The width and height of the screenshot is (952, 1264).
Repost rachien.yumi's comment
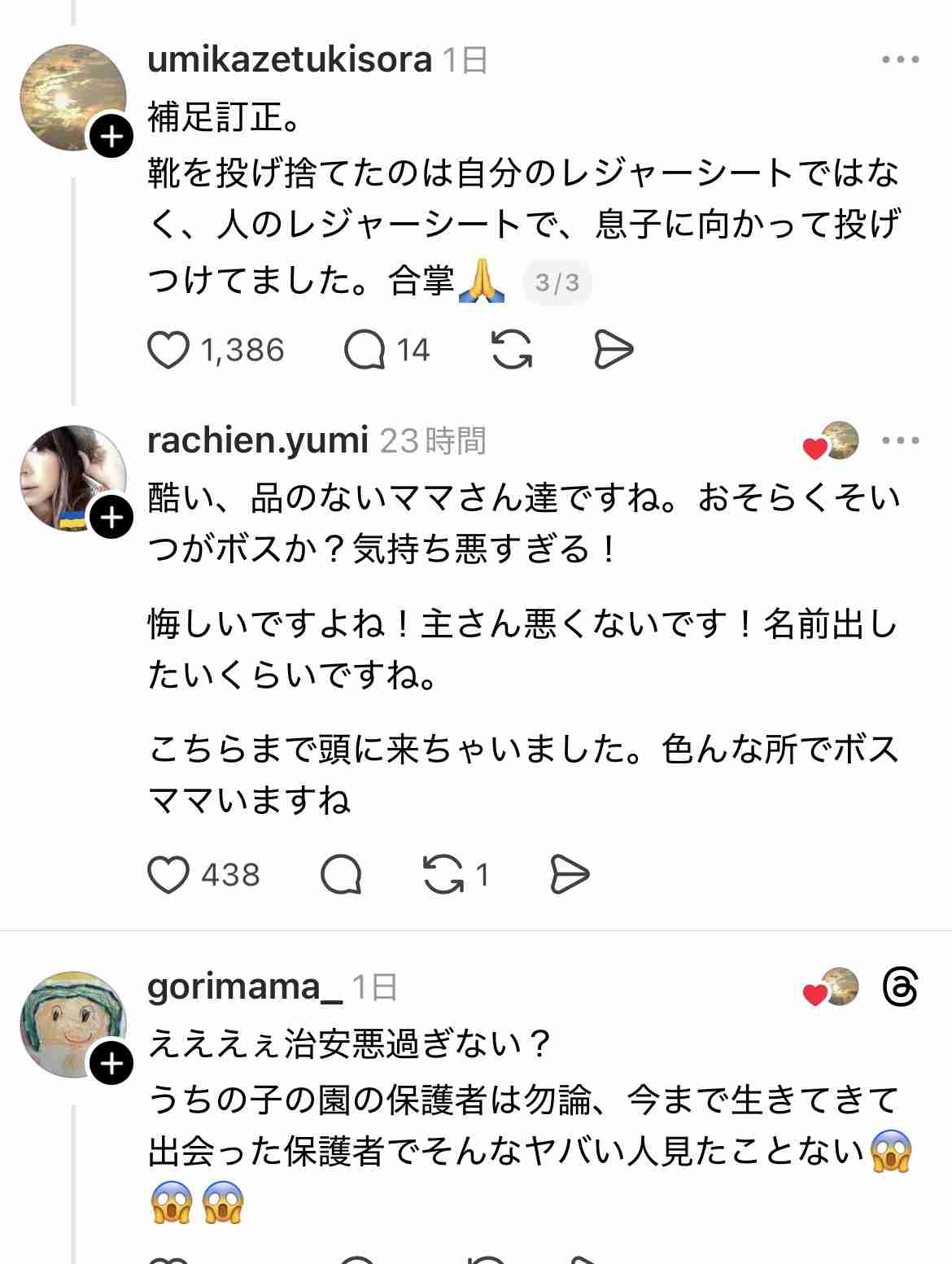[443, 875]
